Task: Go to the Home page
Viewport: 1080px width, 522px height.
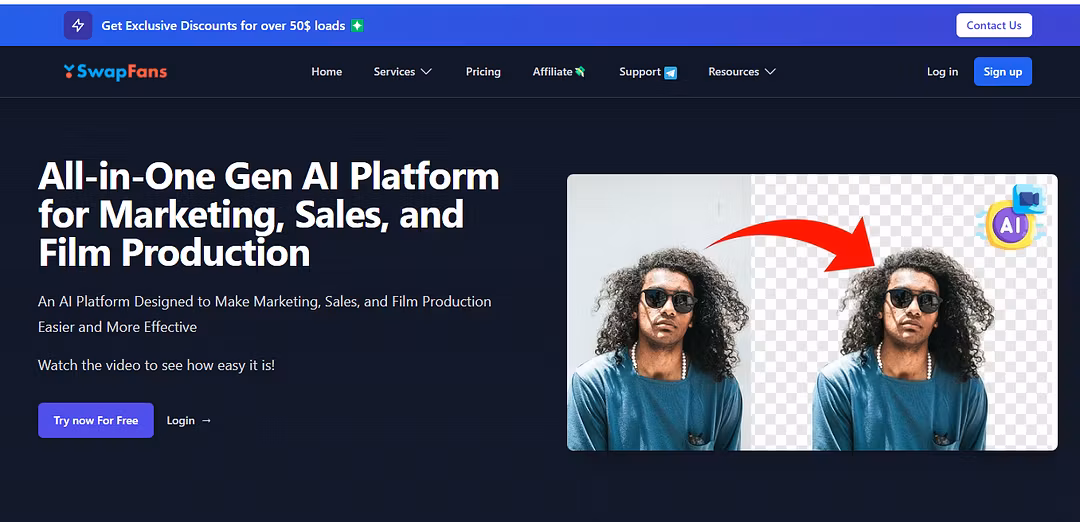Action: (x=326, y=72)
